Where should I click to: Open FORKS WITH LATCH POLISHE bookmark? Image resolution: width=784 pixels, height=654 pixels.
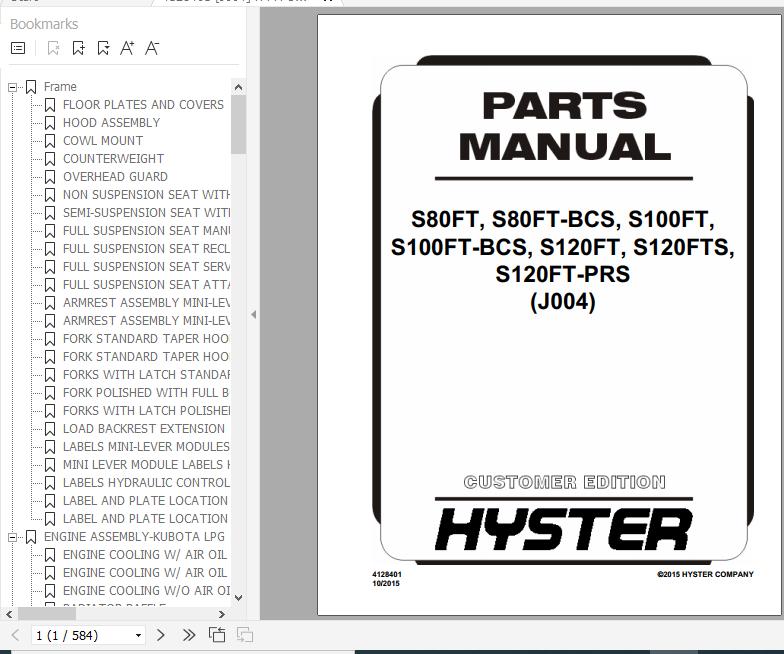pos(146,410)
